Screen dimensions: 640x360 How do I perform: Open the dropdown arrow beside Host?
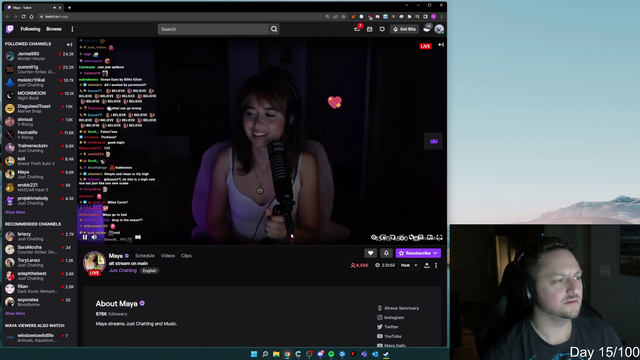coord(416,265)
